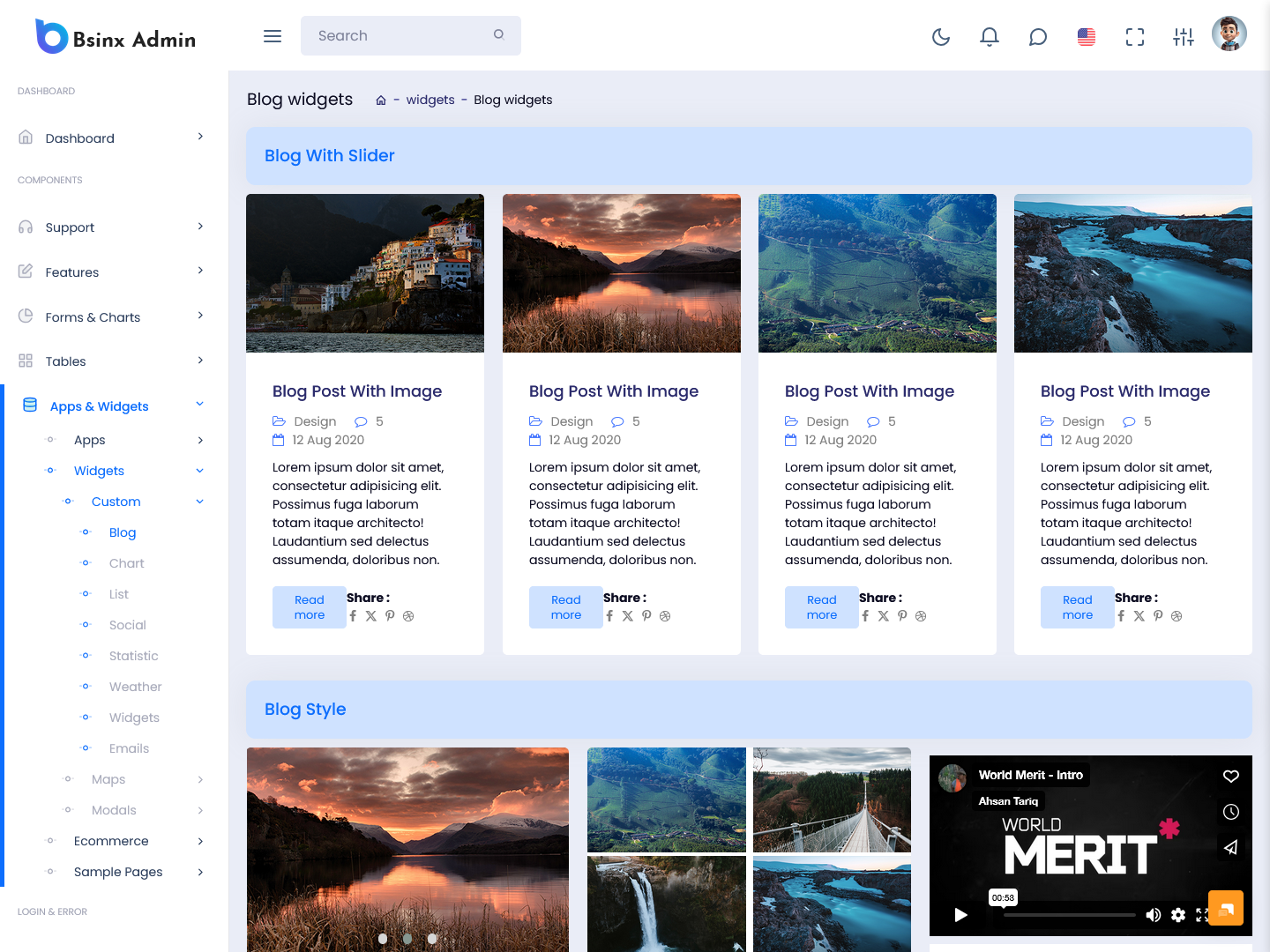
Task: Share the second blog post on Pinterest
Action: click(x=646, y=616)
